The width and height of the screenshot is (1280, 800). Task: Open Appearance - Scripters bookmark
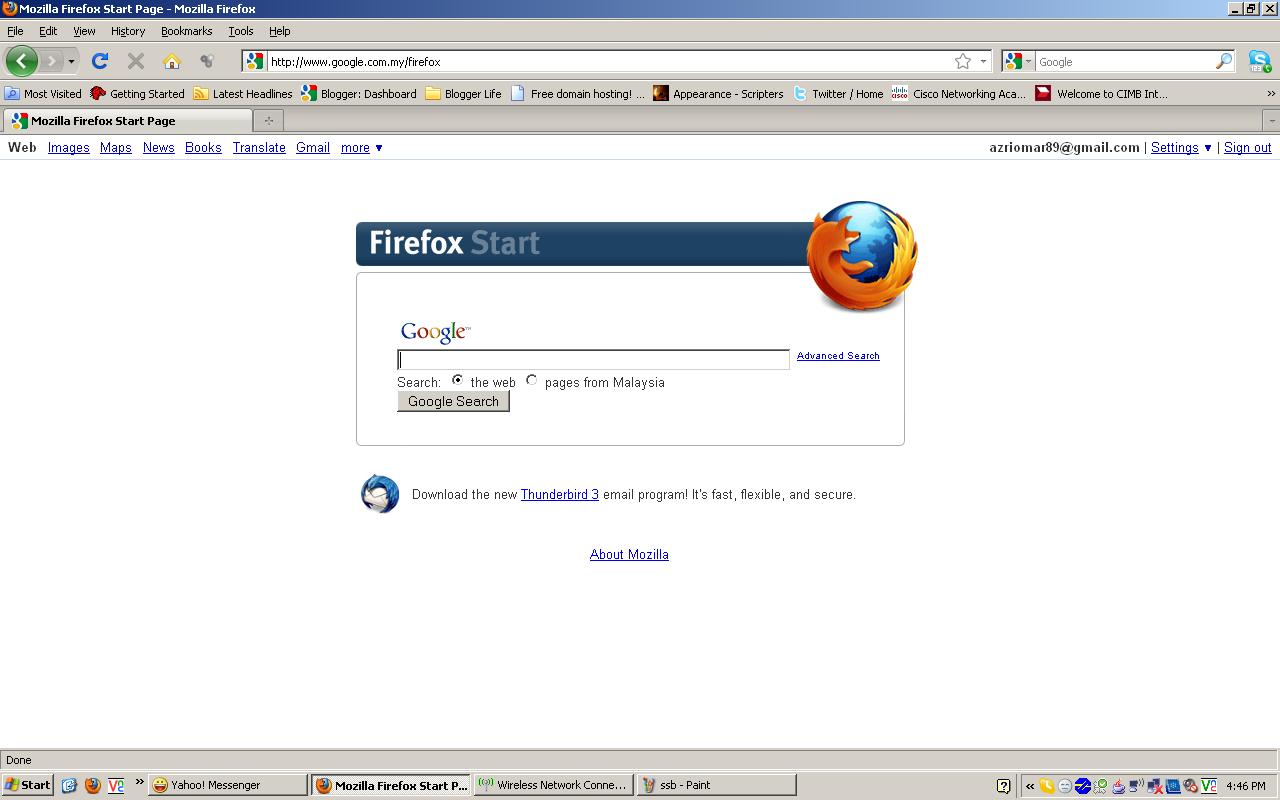click(x=718, y=93)
